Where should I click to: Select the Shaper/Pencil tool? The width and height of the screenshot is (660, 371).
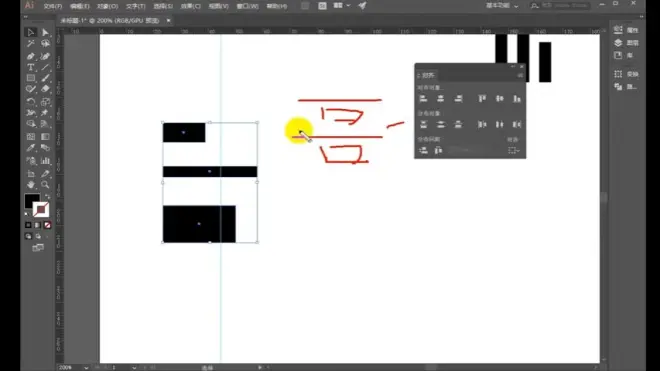31,89
